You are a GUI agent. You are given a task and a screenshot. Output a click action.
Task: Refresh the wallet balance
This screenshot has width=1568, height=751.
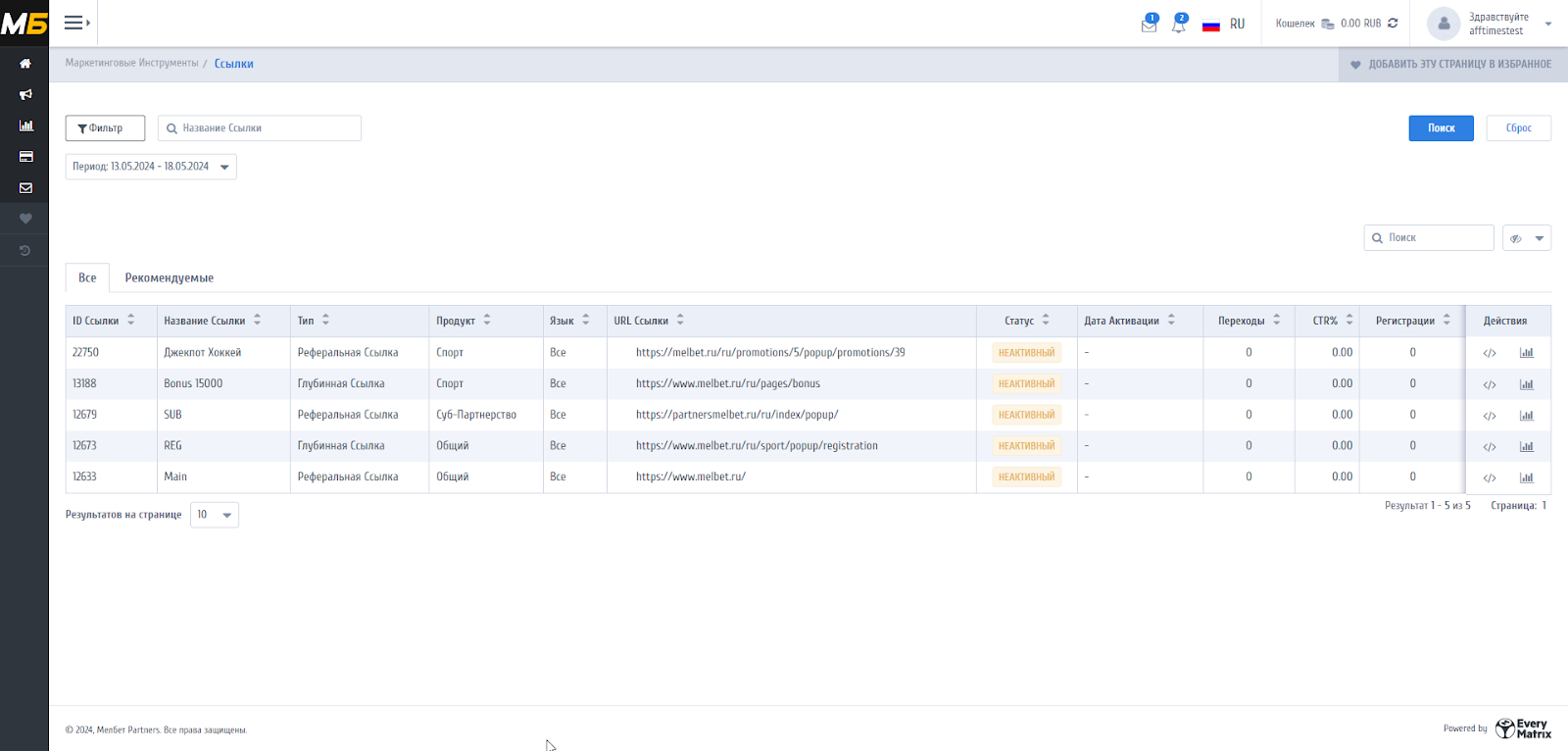click(1393, 24)
